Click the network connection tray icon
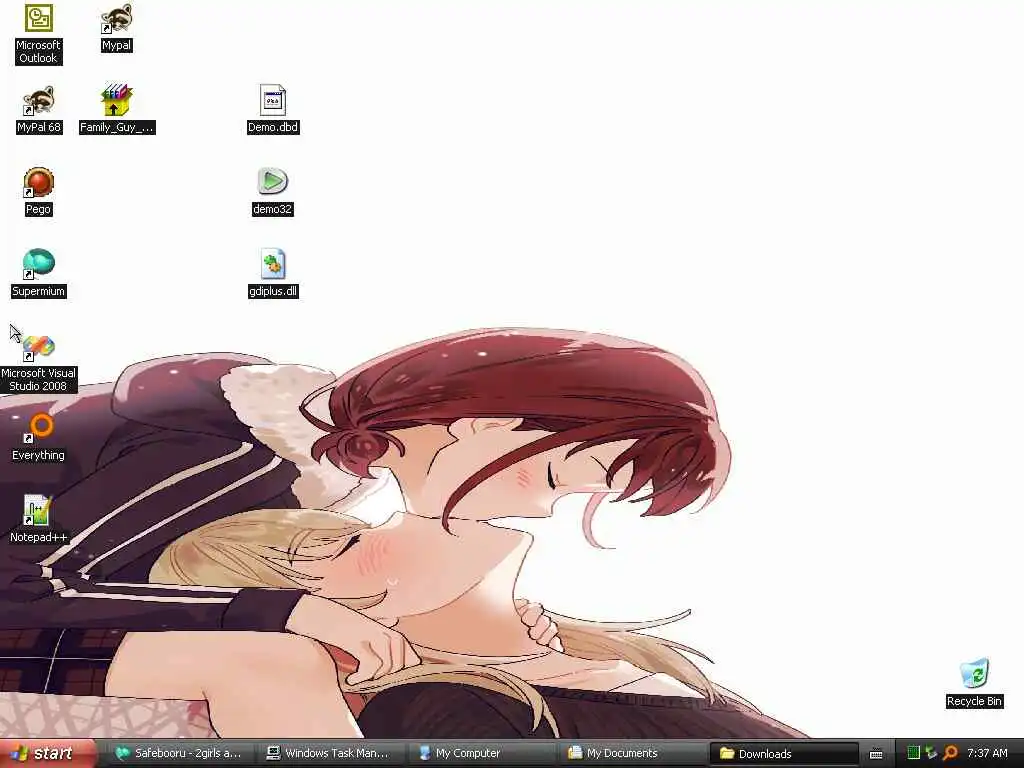1024x768 pixels. (x=931, y=753)
